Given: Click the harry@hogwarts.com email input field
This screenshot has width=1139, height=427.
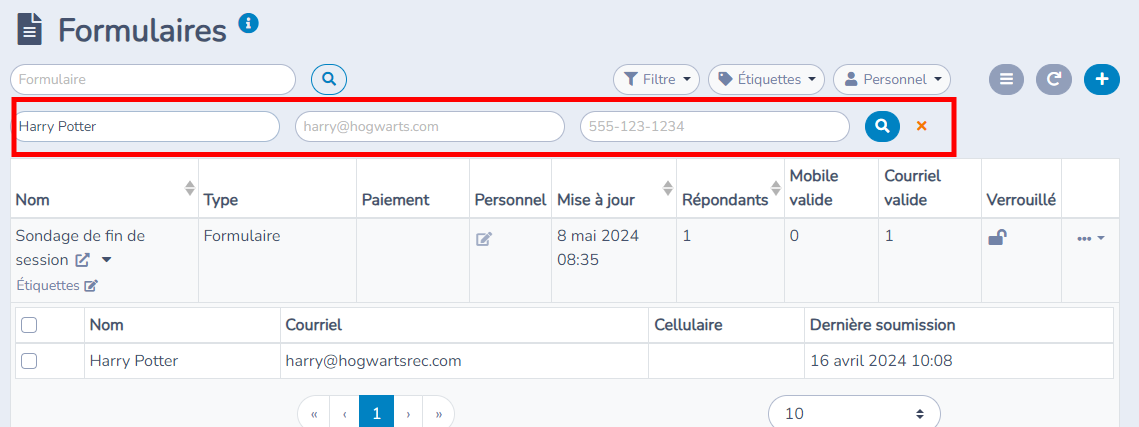Looking at the screenshot, I should pyautogui.click(x=430, y=126).
